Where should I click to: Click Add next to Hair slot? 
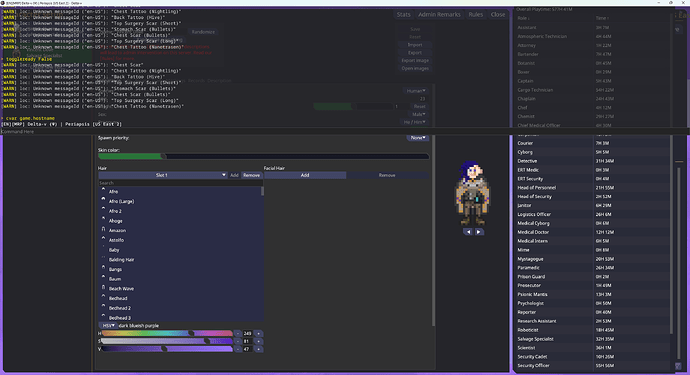pyautogui.click(x=234, y=175)
